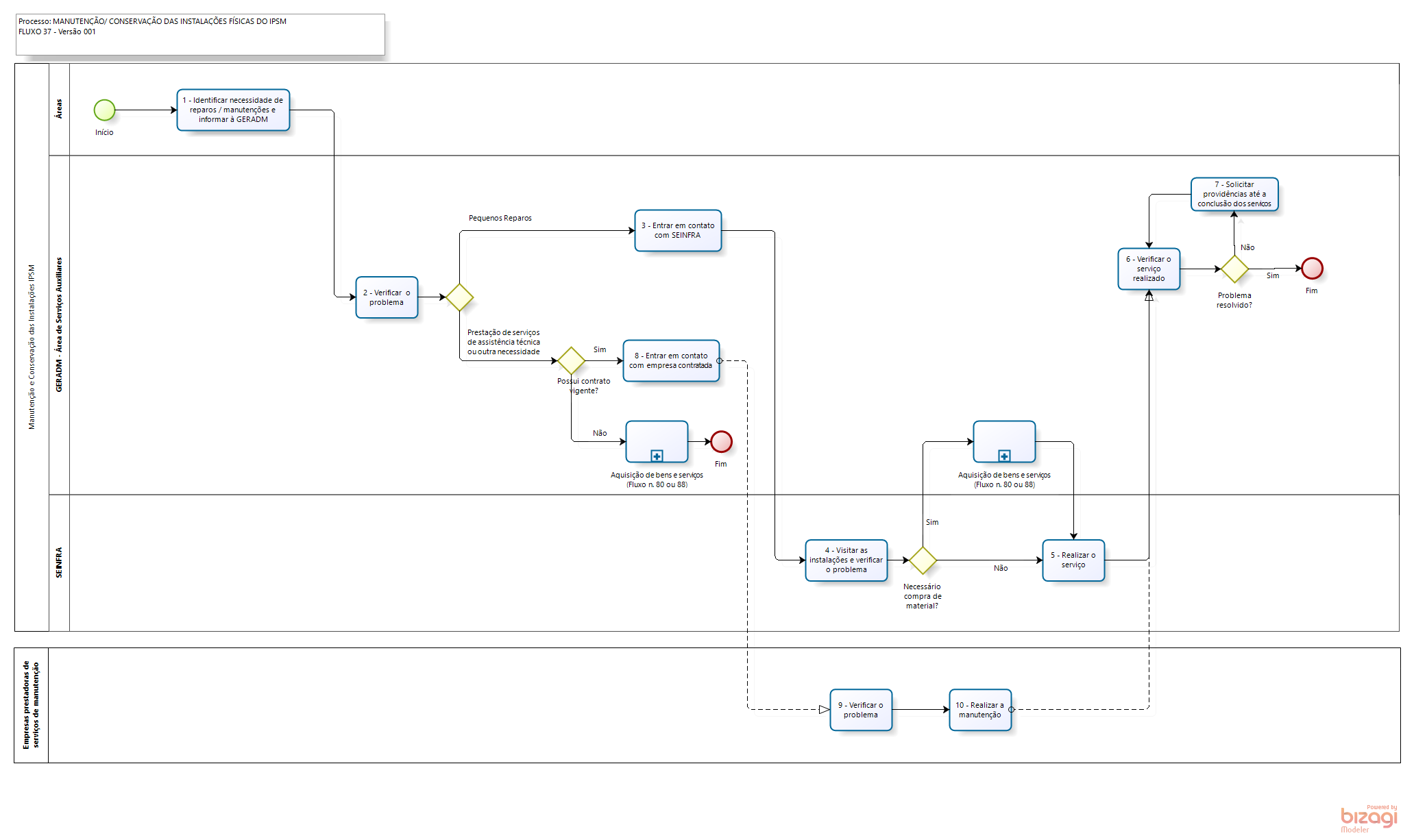The height and width of the screenshot is (840, 1414).
Task: Select task '7 - Solicitar providências'
Action: (1234, 195)
